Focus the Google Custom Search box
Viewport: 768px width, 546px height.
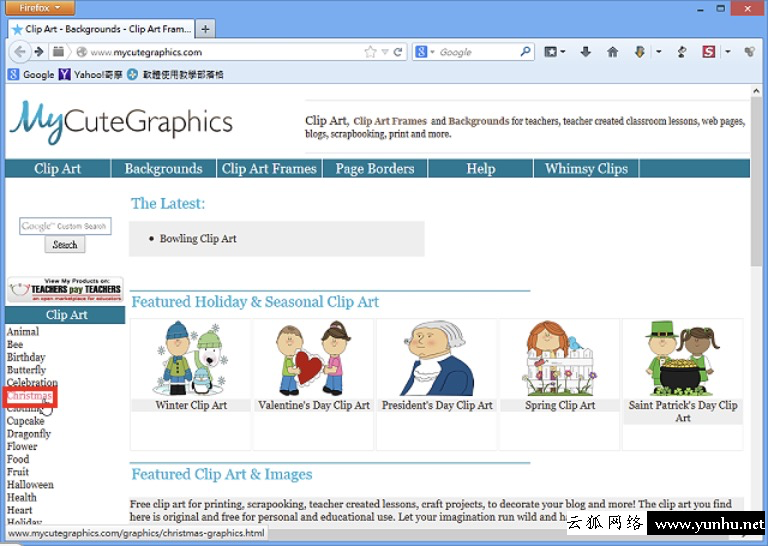tap(65, 226)
